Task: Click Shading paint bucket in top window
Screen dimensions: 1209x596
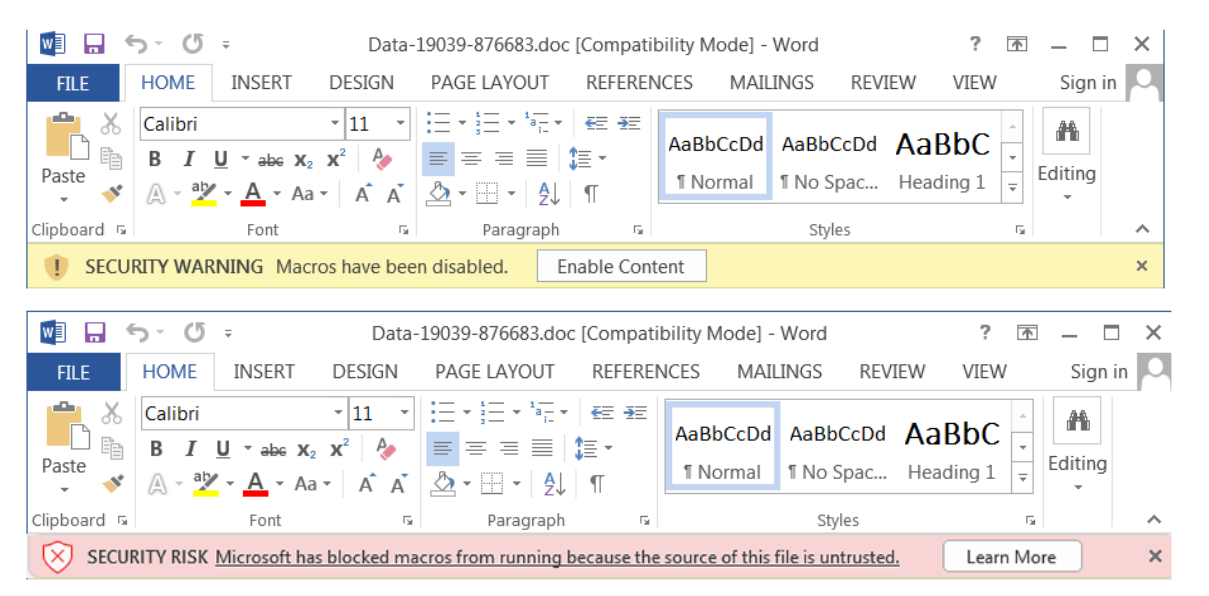Action: point(438,194)
